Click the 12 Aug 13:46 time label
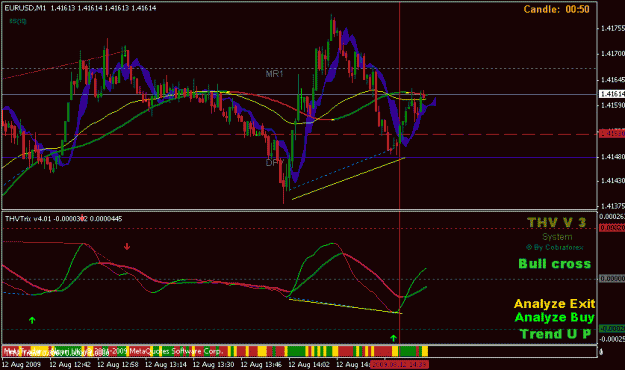This screenshot has height=370, width=625. (261, 364)
